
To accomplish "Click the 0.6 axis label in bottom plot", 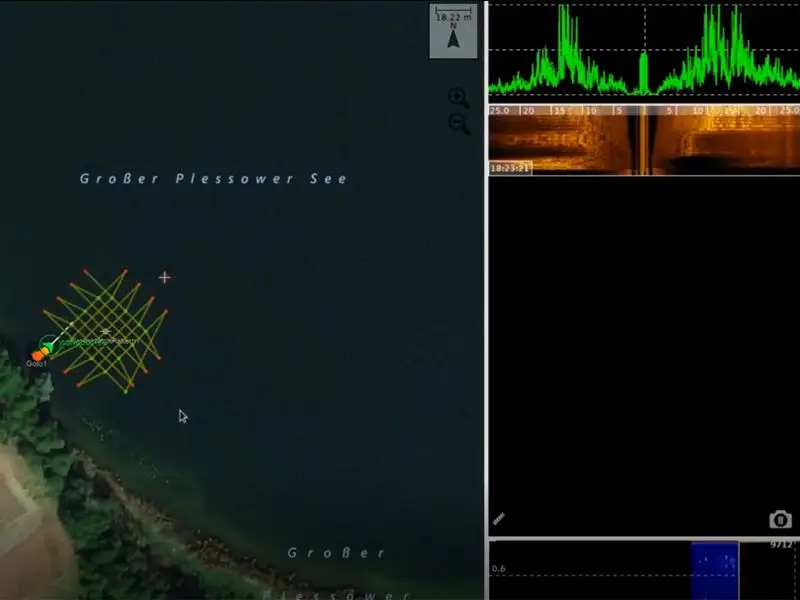I will click(x=497, y=569).
